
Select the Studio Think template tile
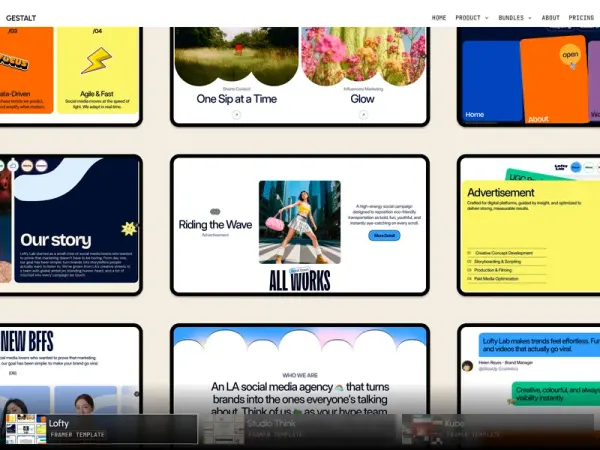299,429
